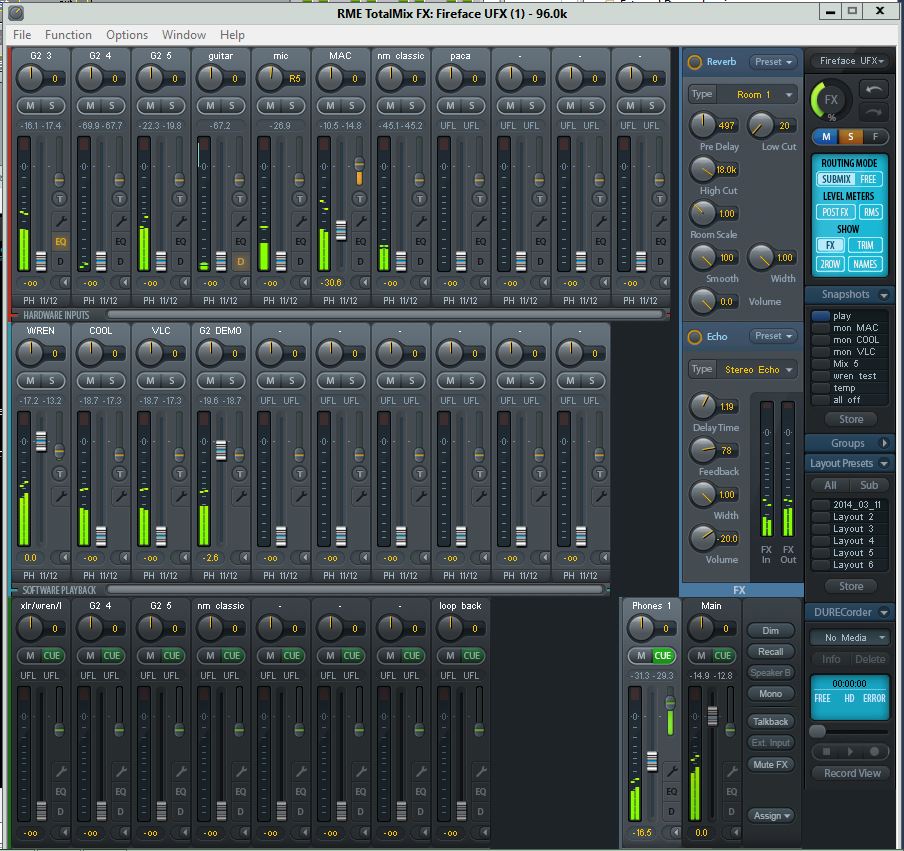Open Fireface UFX device dropdown
The image size is (904, 851).
coord(852,61)
